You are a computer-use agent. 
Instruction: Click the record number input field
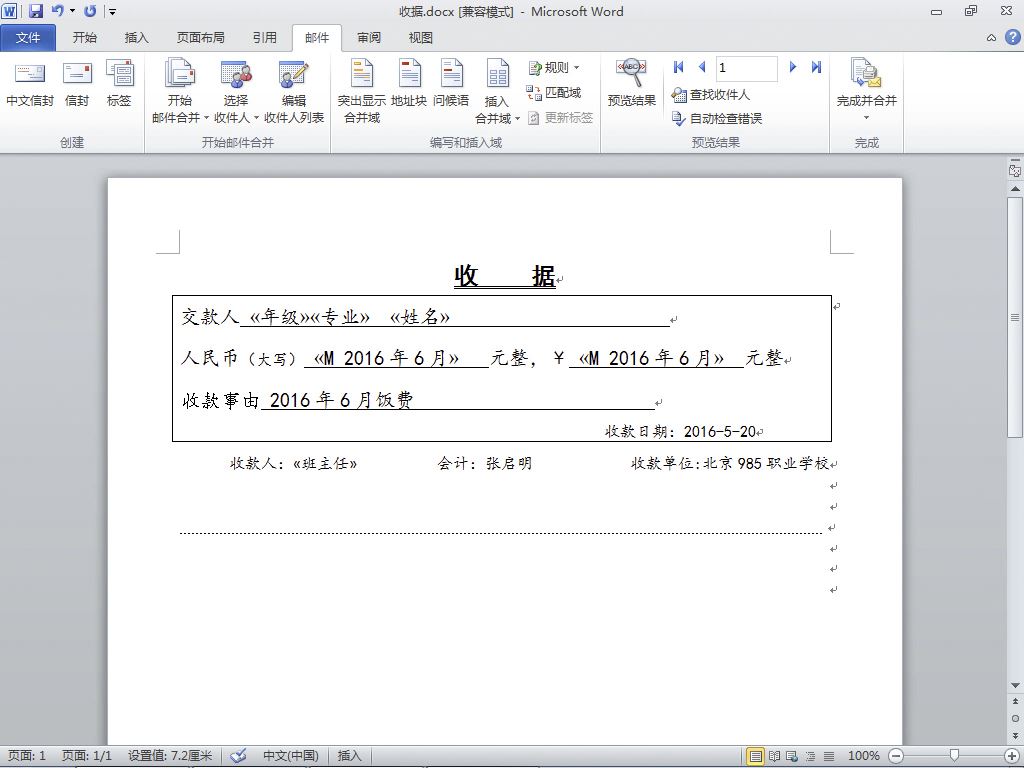(x=746, y=68)
